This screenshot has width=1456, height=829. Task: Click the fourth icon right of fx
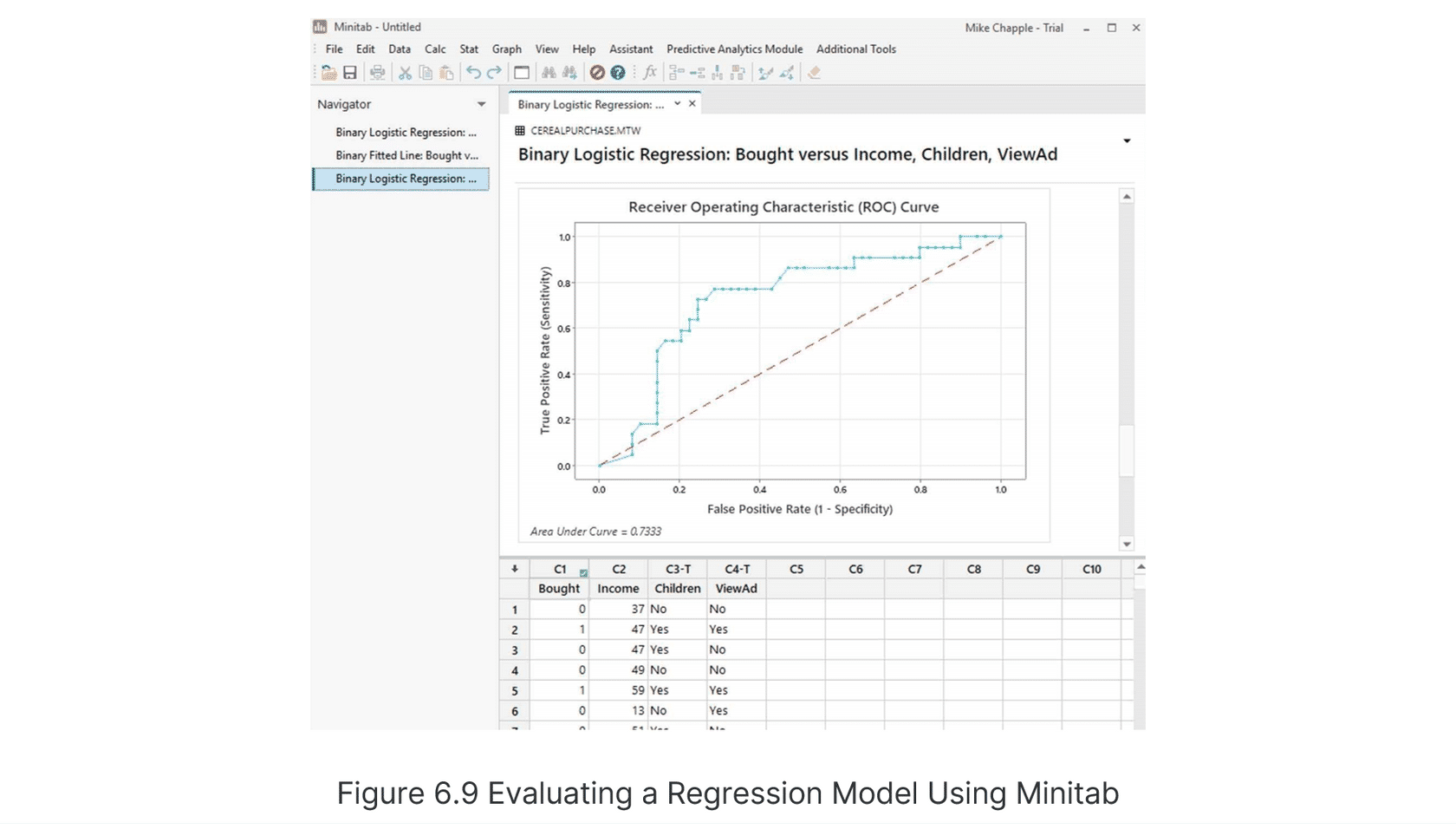[x=738, y=73]
